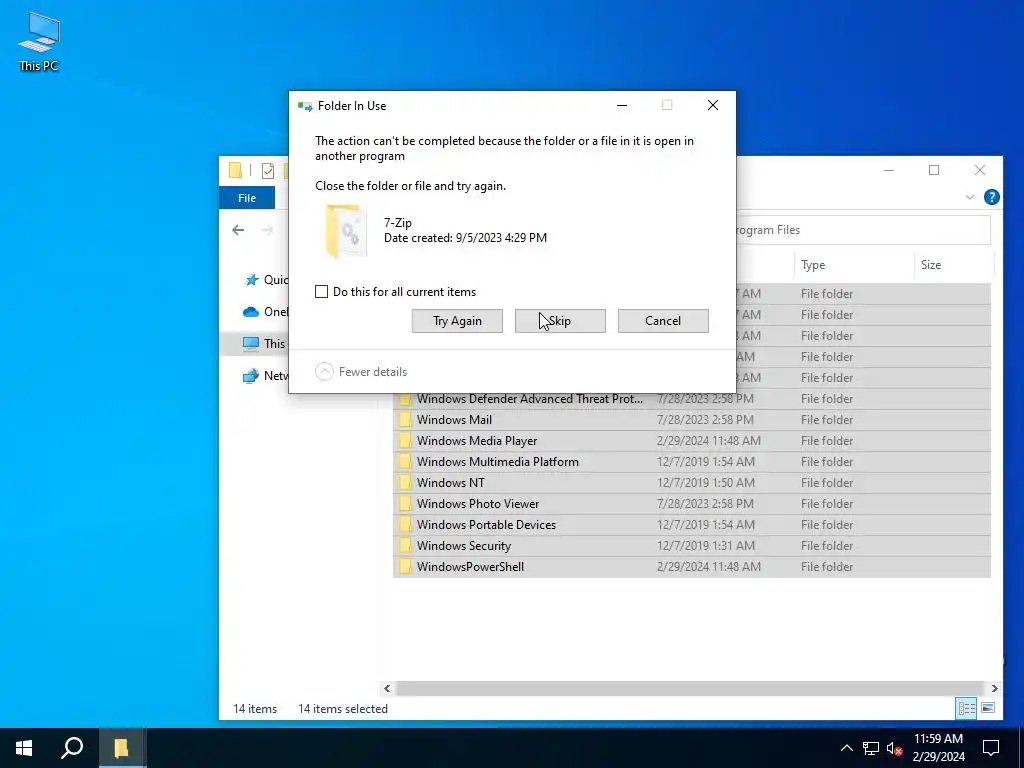This screenshot has width=1024, height=768.
Task: Click the 7-Zip folder icon in dialog
Action: [346, 231]
